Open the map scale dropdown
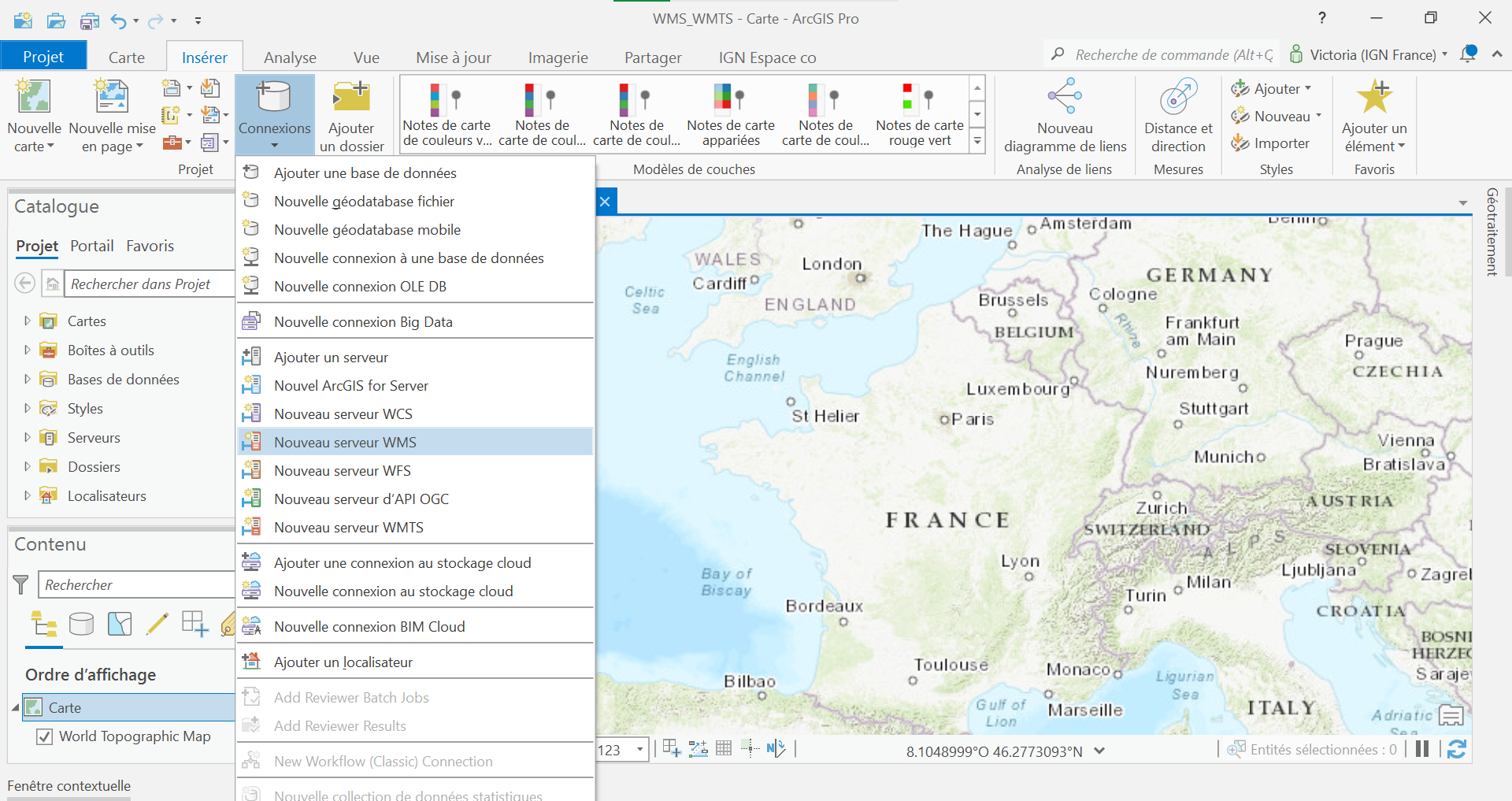Image resolution: width=1512 pixels, height=801 pixels. [640, 750]
